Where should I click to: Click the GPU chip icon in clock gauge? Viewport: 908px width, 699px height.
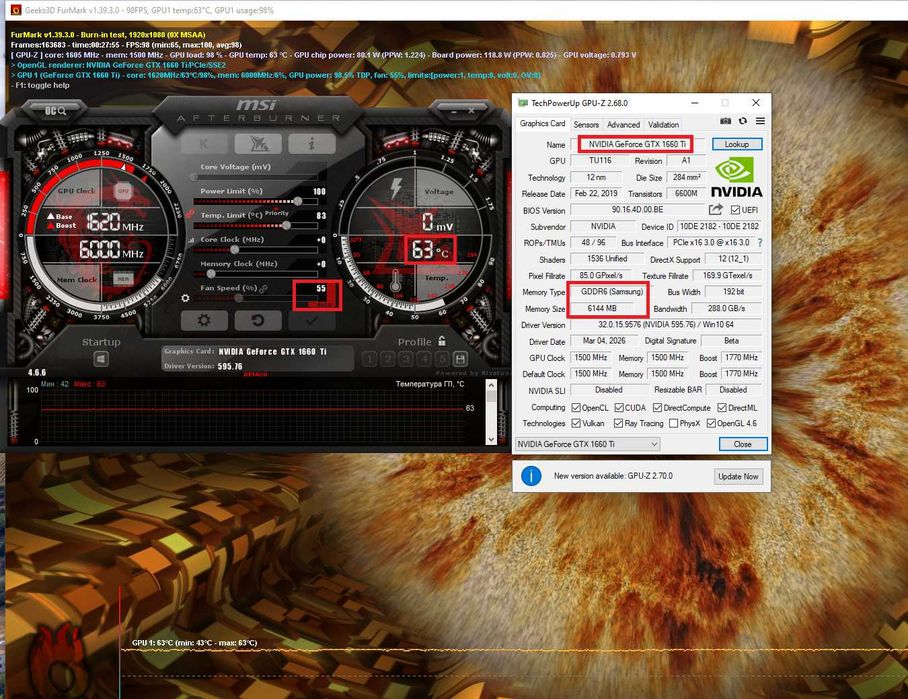pyautogui.click(x=123, y=191)
